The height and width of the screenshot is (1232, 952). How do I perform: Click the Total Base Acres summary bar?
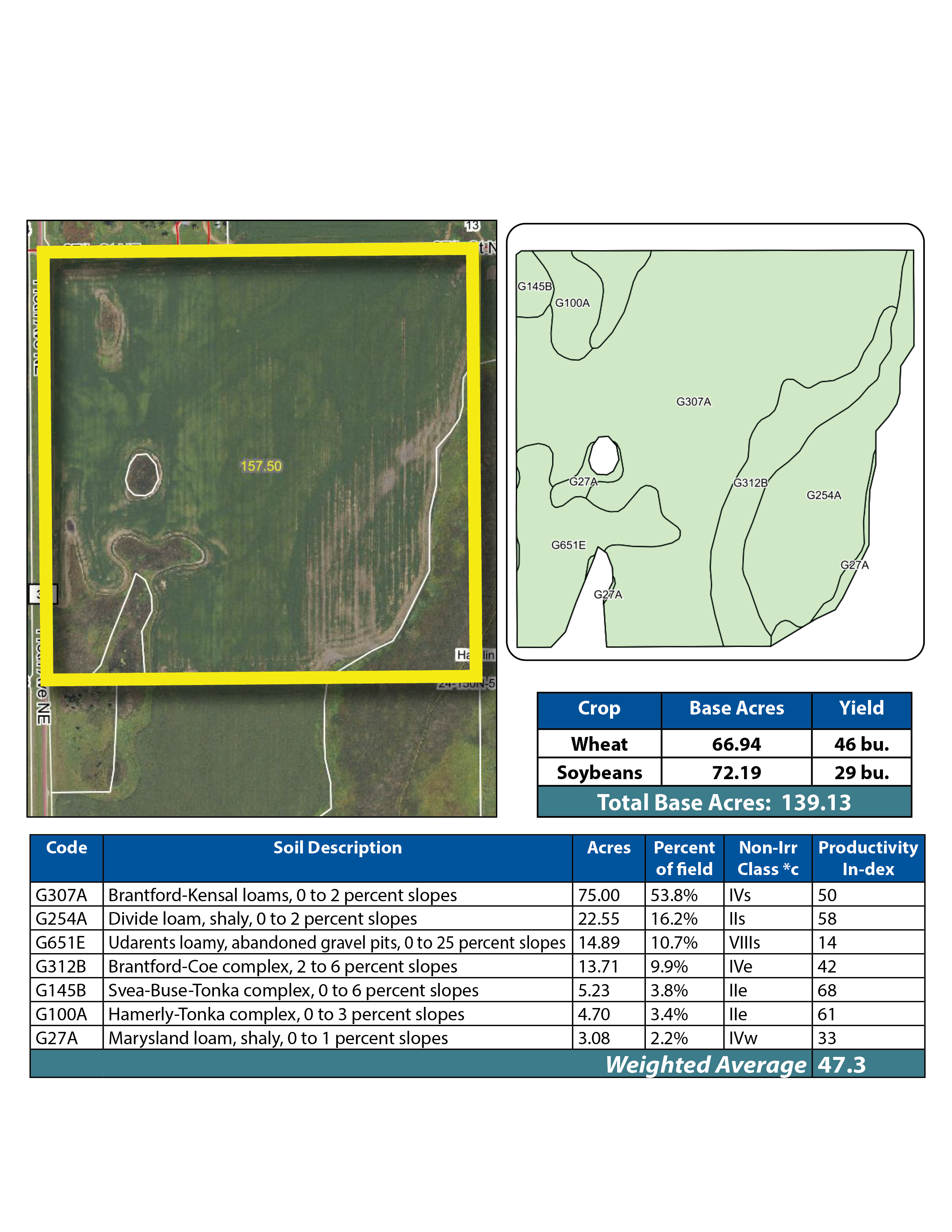[724, 803]
